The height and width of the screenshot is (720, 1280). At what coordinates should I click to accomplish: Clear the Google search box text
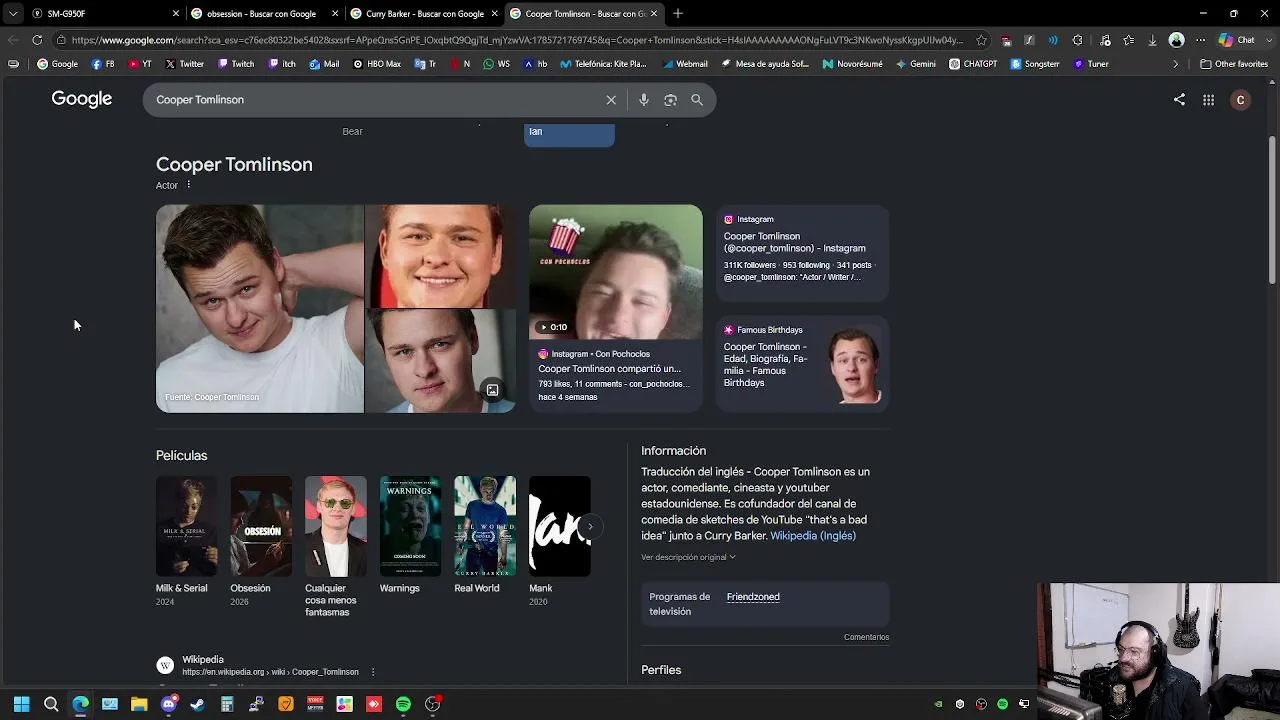611,100
